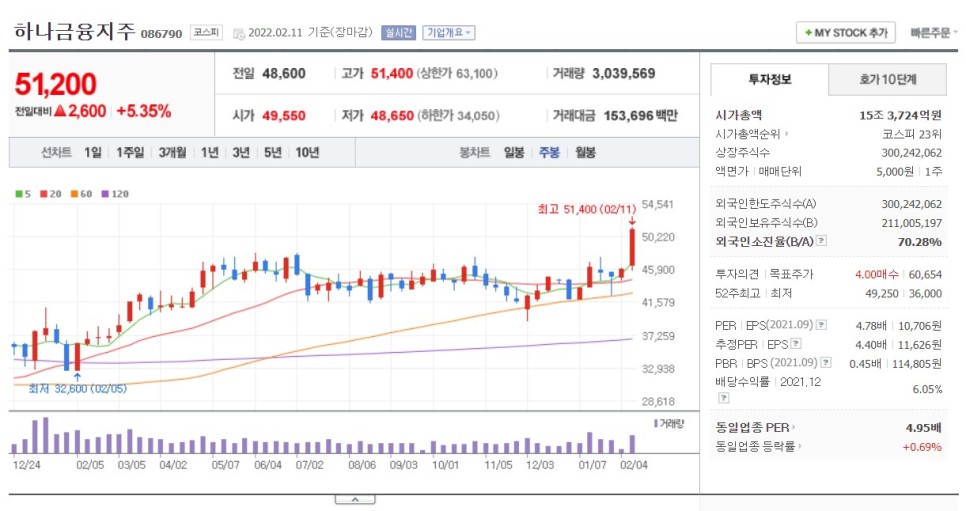Click the 동일업종 PER link

coord(752,427)
